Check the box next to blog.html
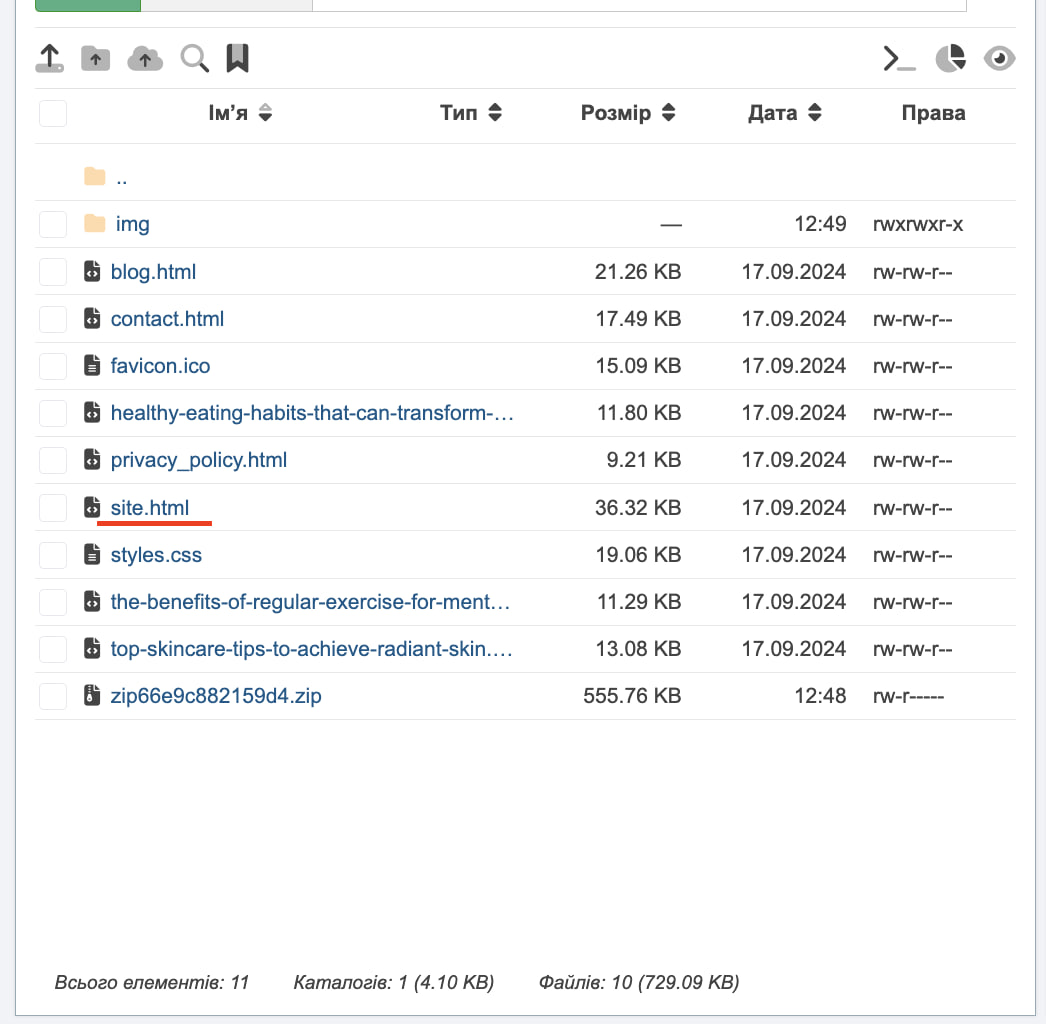 click(53, 272)
